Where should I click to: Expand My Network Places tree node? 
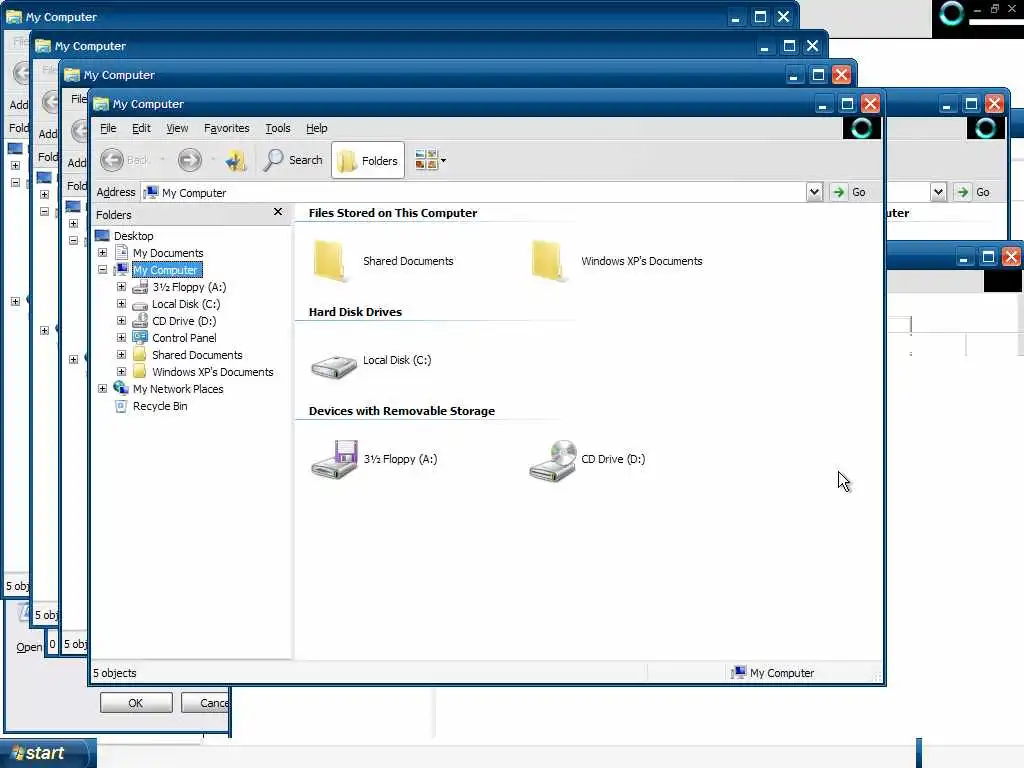[103, 389]
